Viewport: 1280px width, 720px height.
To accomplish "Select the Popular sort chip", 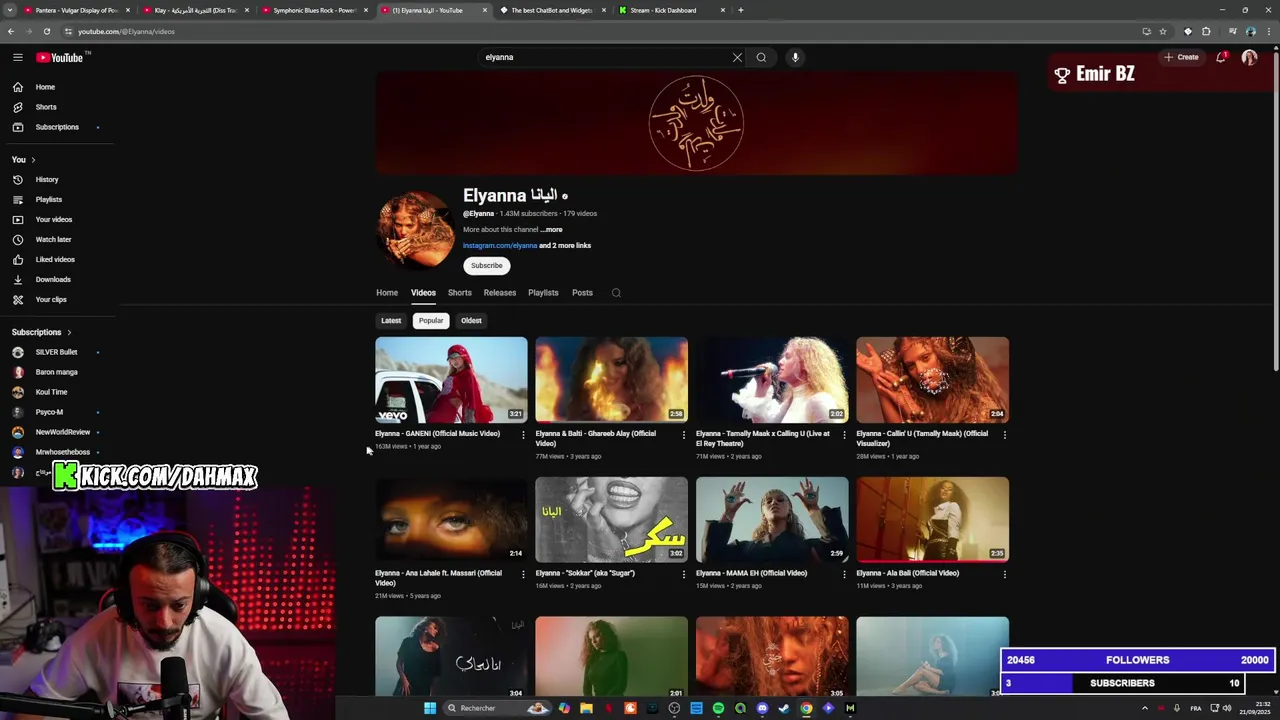I will point(431,321).
